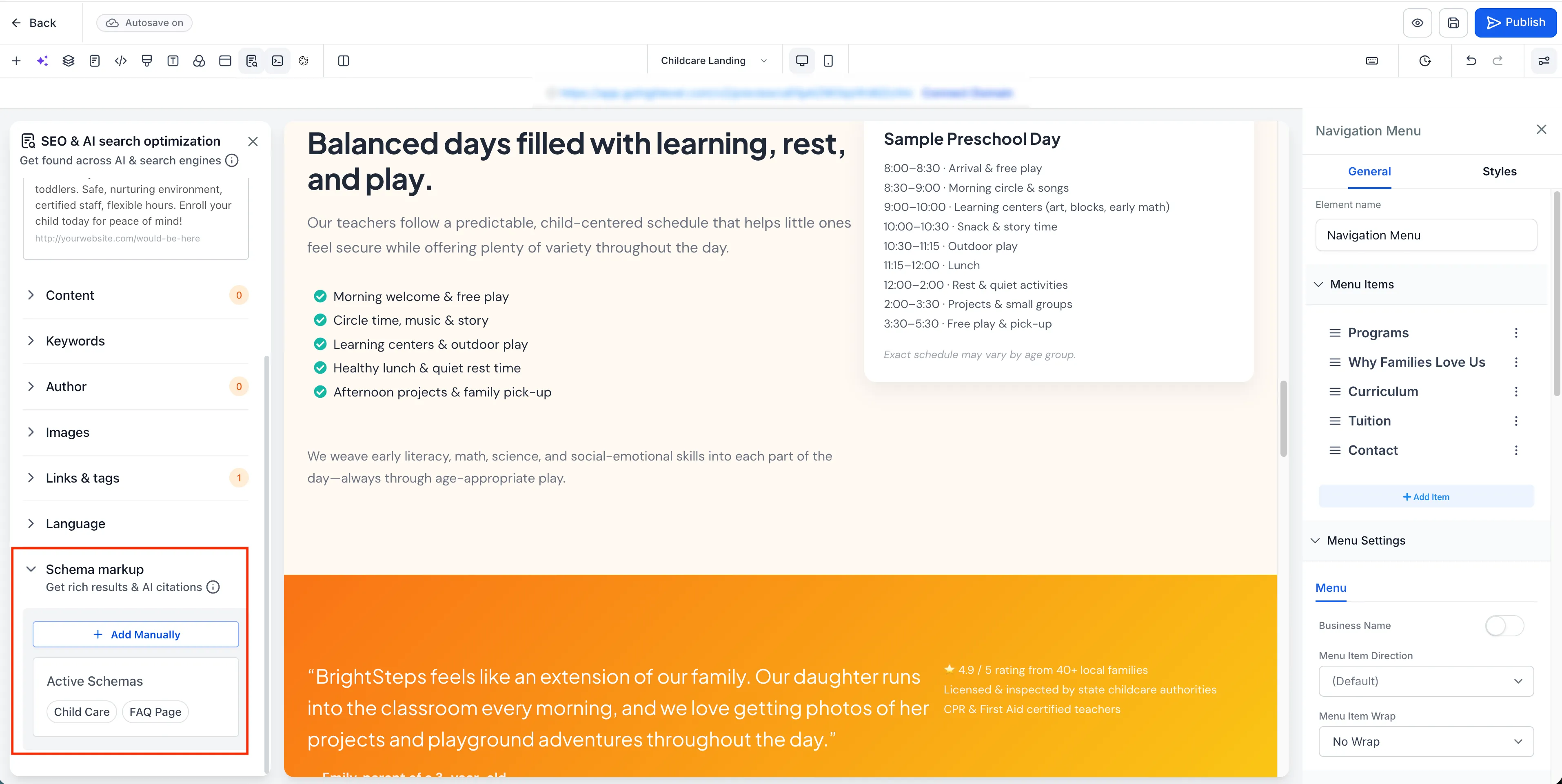Click the Publish button
The image size is (1562, 784).
pos(1516,22)
